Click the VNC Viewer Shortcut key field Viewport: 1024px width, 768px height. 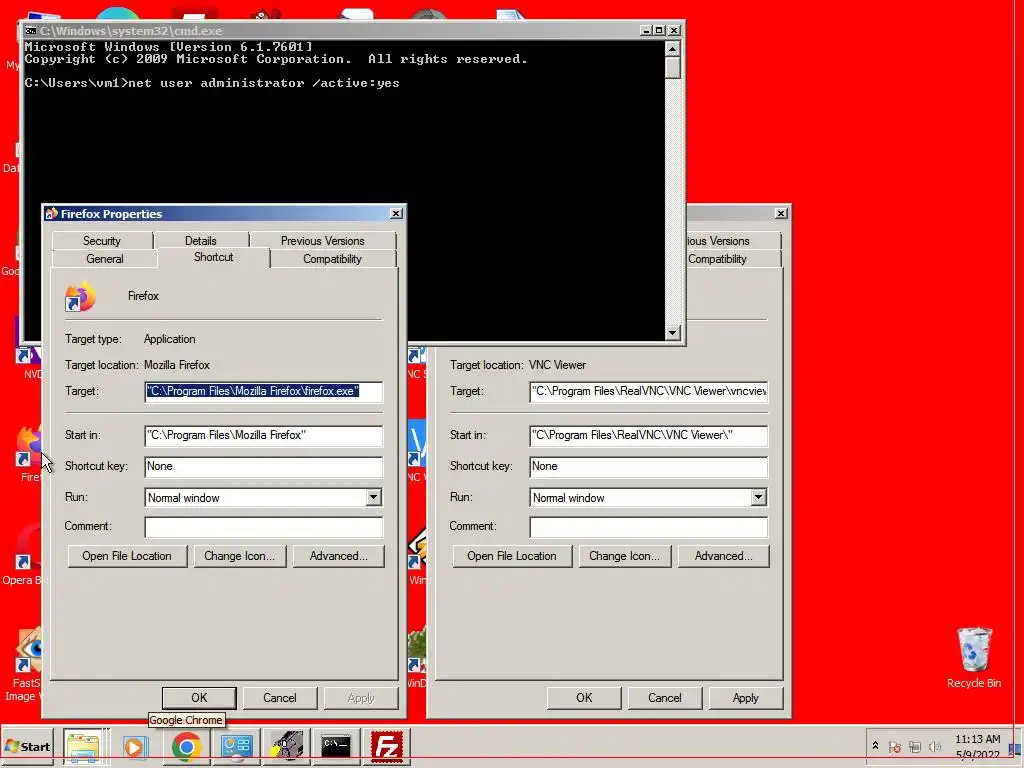pos(648,466)
